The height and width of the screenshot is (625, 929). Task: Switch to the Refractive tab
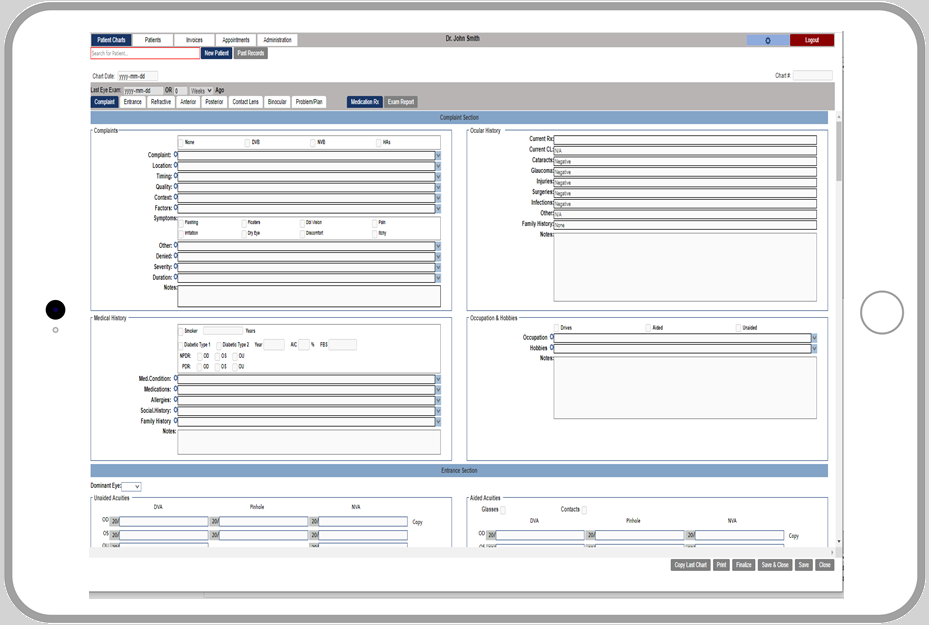point(160,102)
